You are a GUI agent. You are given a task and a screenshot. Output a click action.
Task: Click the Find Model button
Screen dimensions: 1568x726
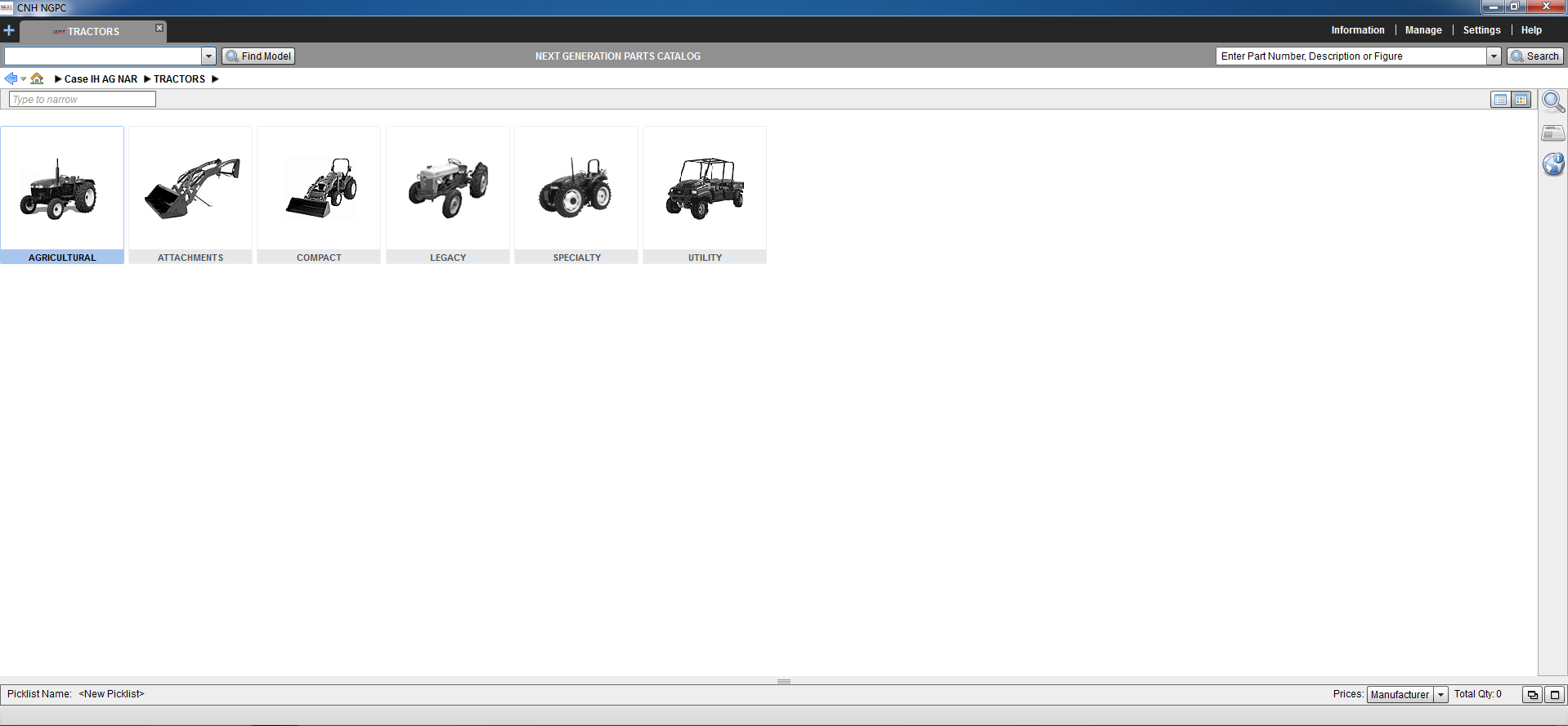pos(258,56)
